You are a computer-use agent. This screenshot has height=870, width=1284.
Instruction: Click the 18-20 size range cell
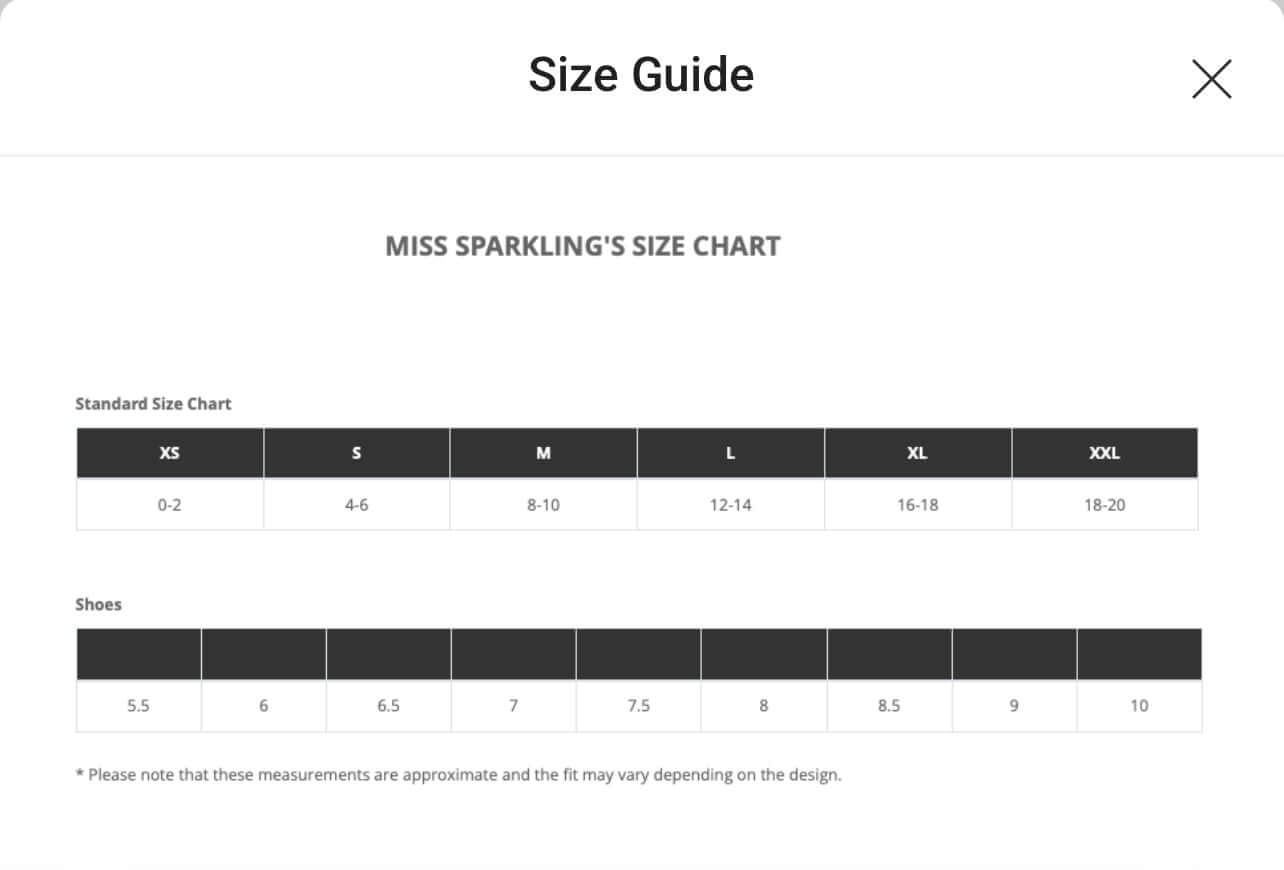tap(1104, 505)
